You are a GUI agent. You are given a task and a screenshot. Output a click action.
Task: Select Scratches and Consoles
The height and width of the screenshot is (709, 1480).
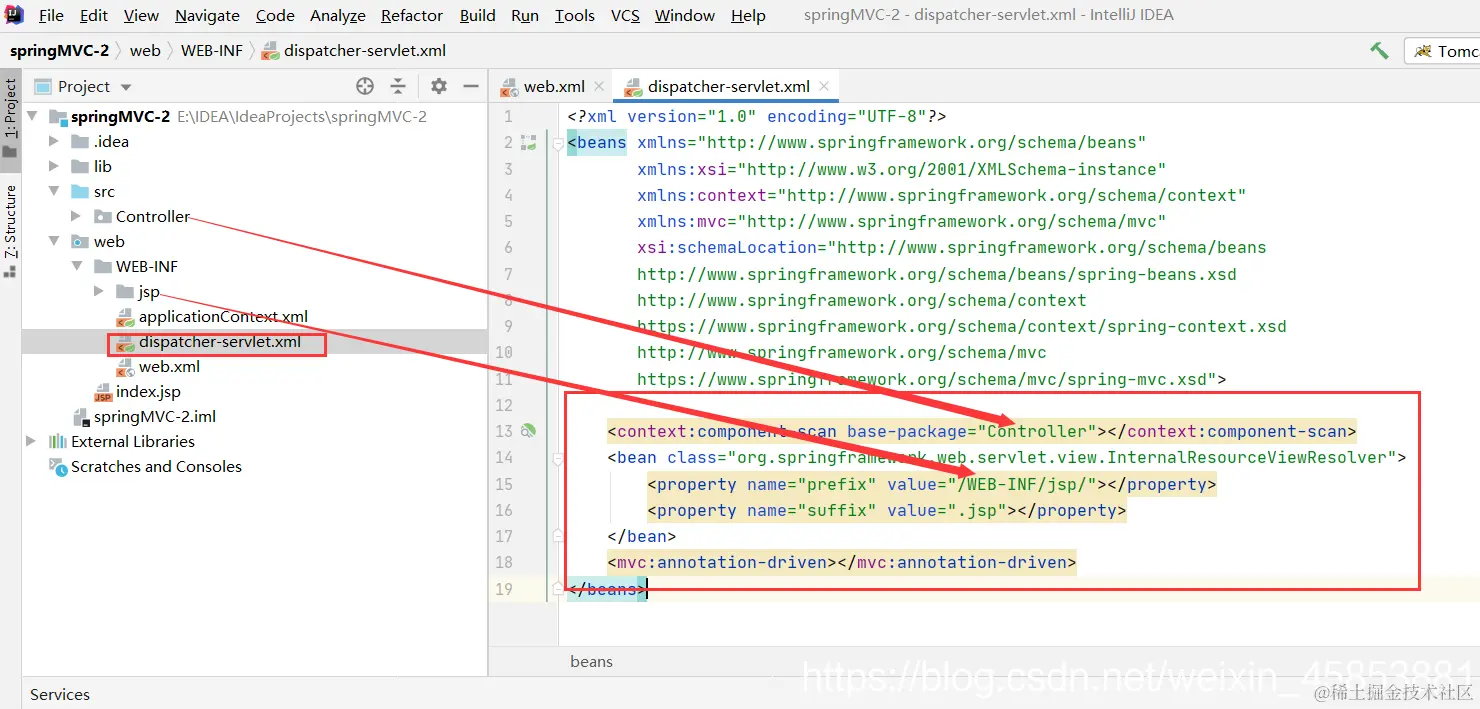(156, 466)
